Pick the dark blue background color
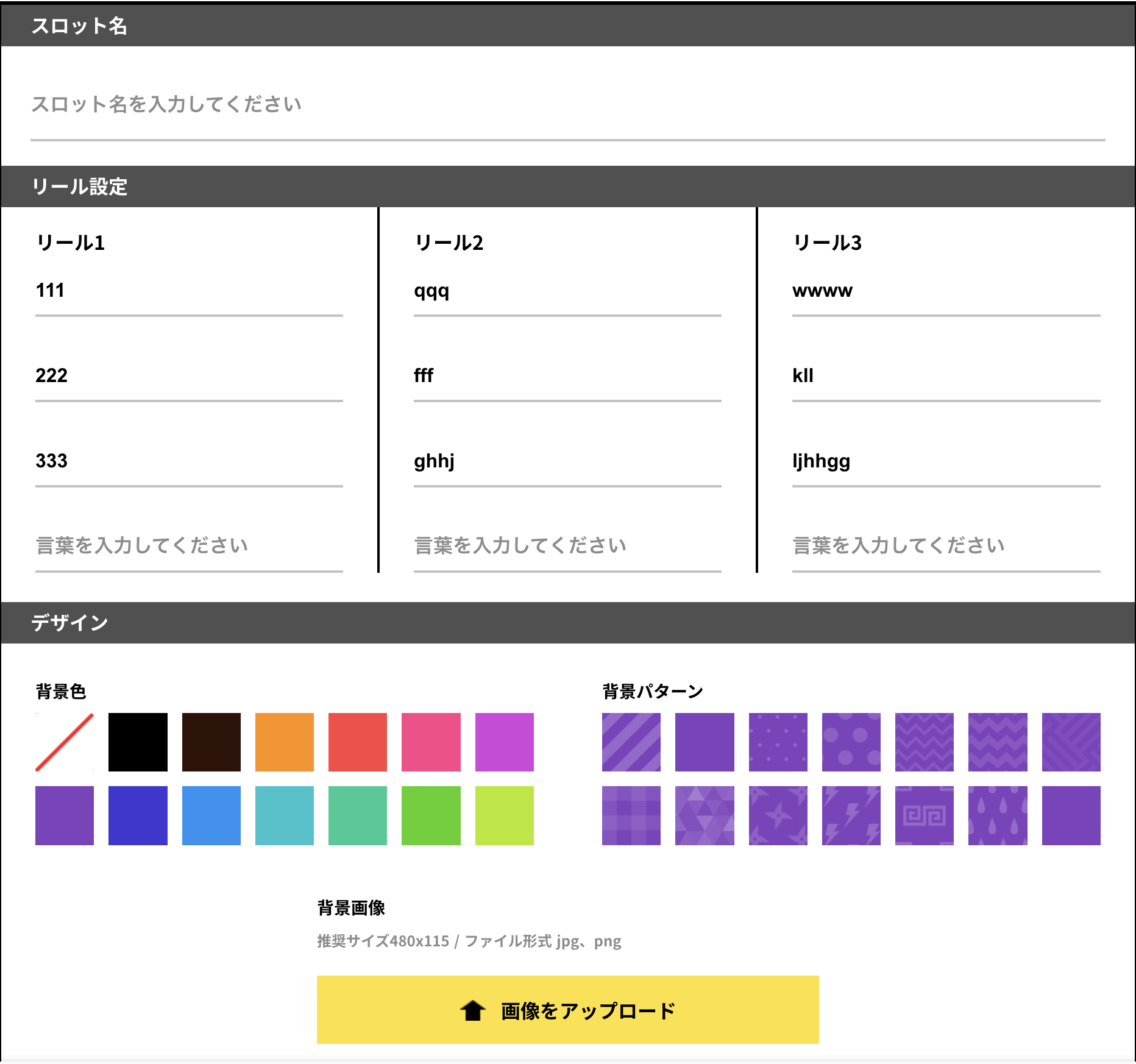Screen dimensions: 1136x1064 coord(138,815)
